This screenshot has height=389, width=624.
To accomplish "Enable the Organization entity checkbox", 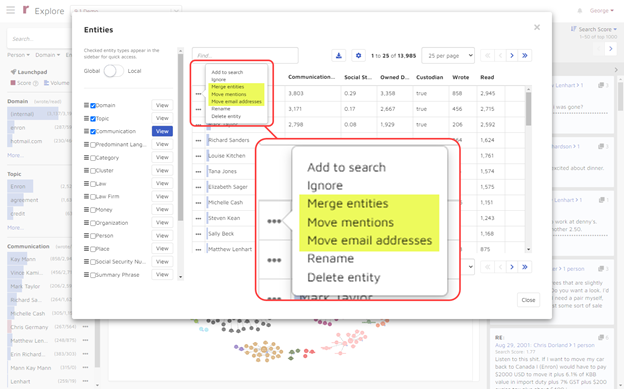I will pyautogui.click(x=93, y=223).
